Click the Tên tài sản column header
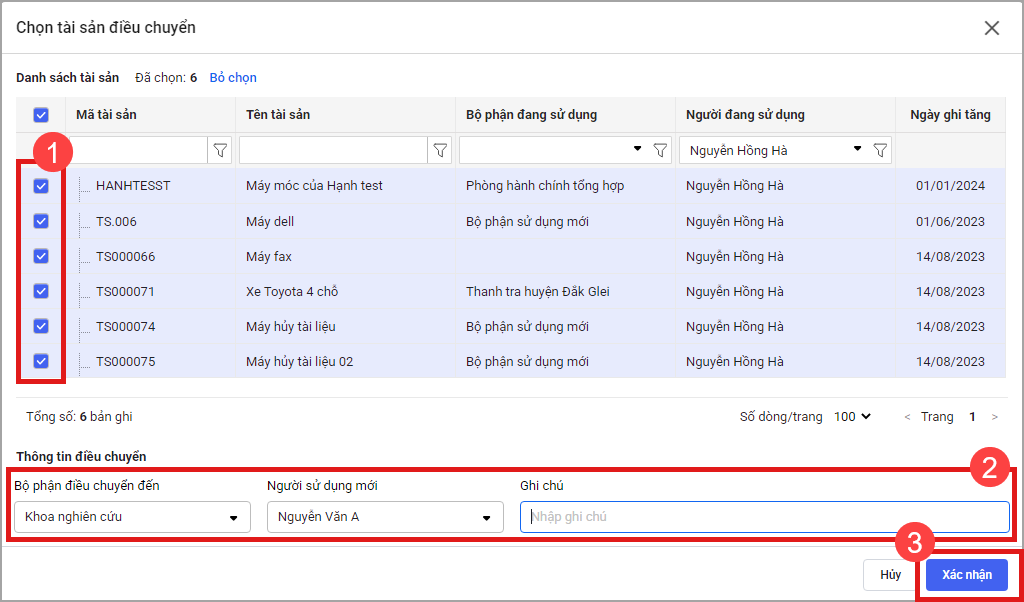 (278, 115)
